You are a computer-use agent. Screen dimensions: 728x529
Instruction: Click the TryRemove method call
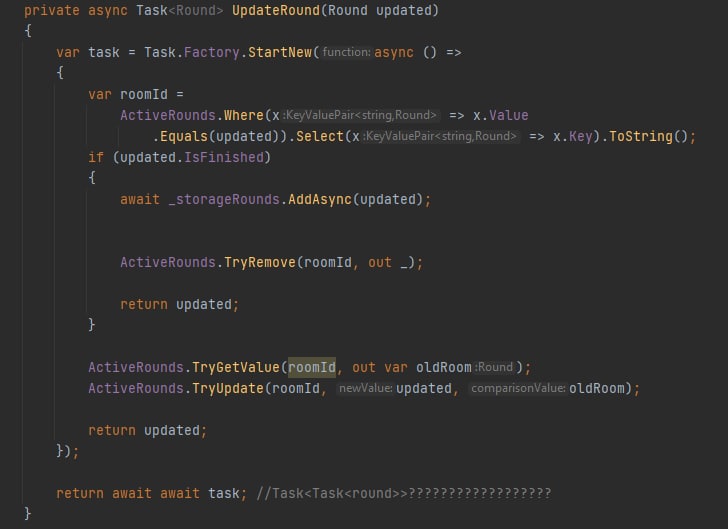pyautogui.click(x=260, y=262)
